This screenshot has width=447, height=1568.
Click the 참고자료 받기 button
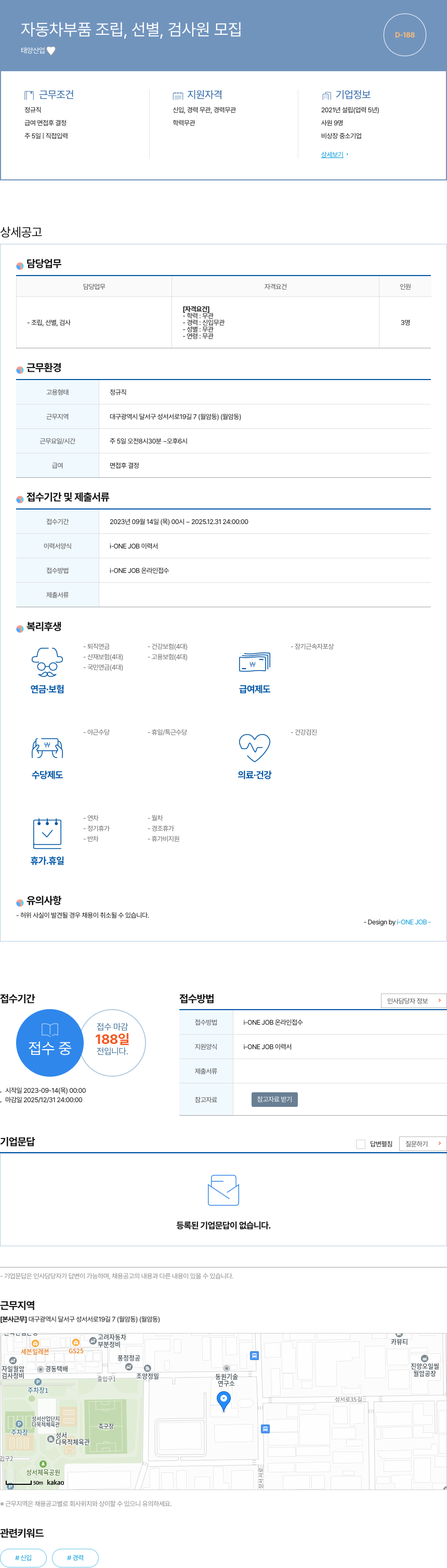(x=274, y=1099)
